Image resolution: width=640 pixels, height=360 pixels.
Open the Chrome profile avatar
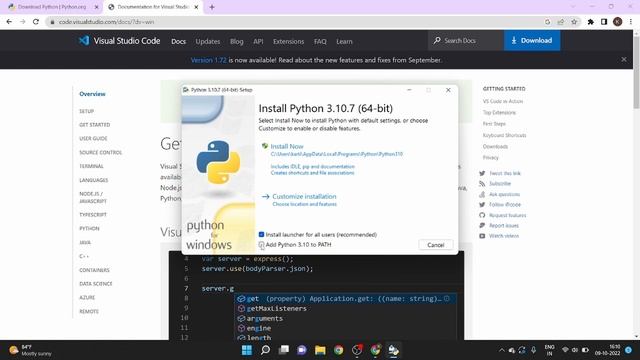click(x=618, y=22)
